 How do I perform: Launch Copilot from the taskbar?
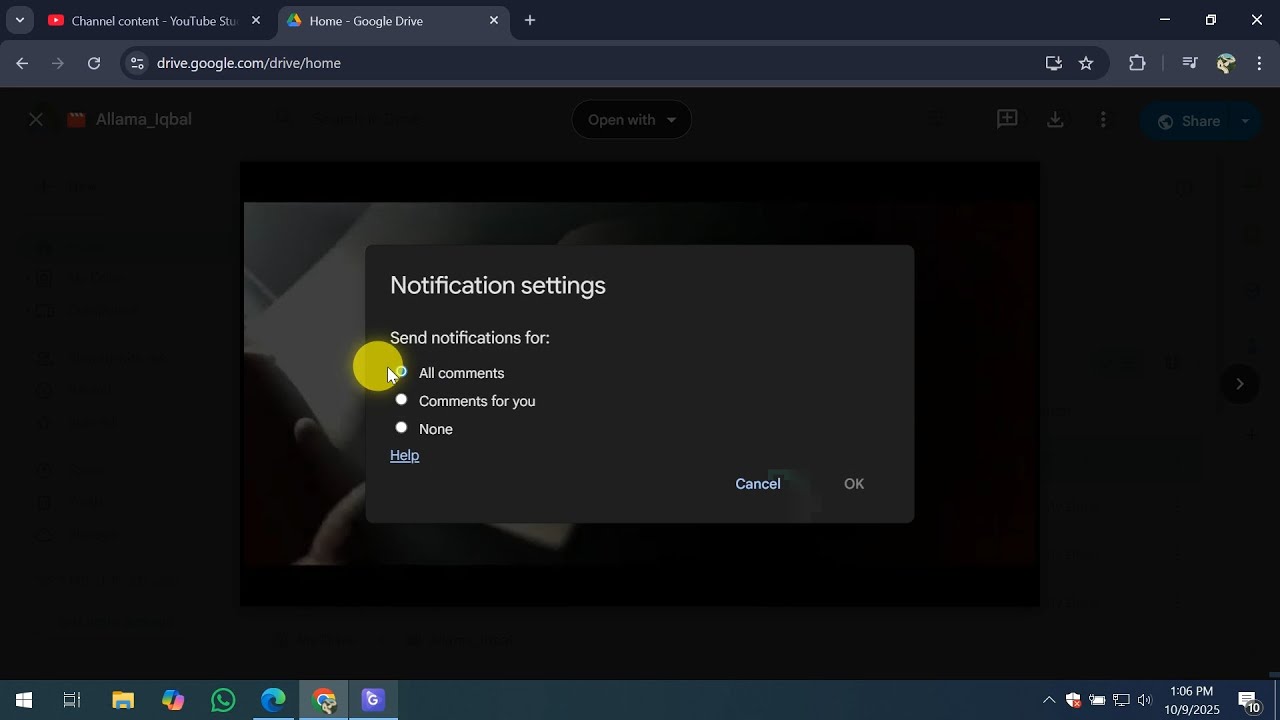pos(173,700)
